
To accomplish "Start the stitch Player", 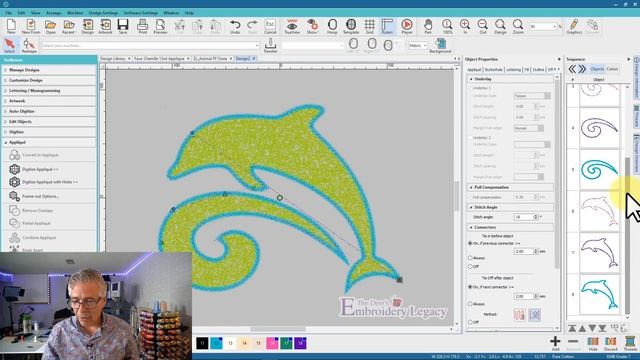I will click(407, 27).
